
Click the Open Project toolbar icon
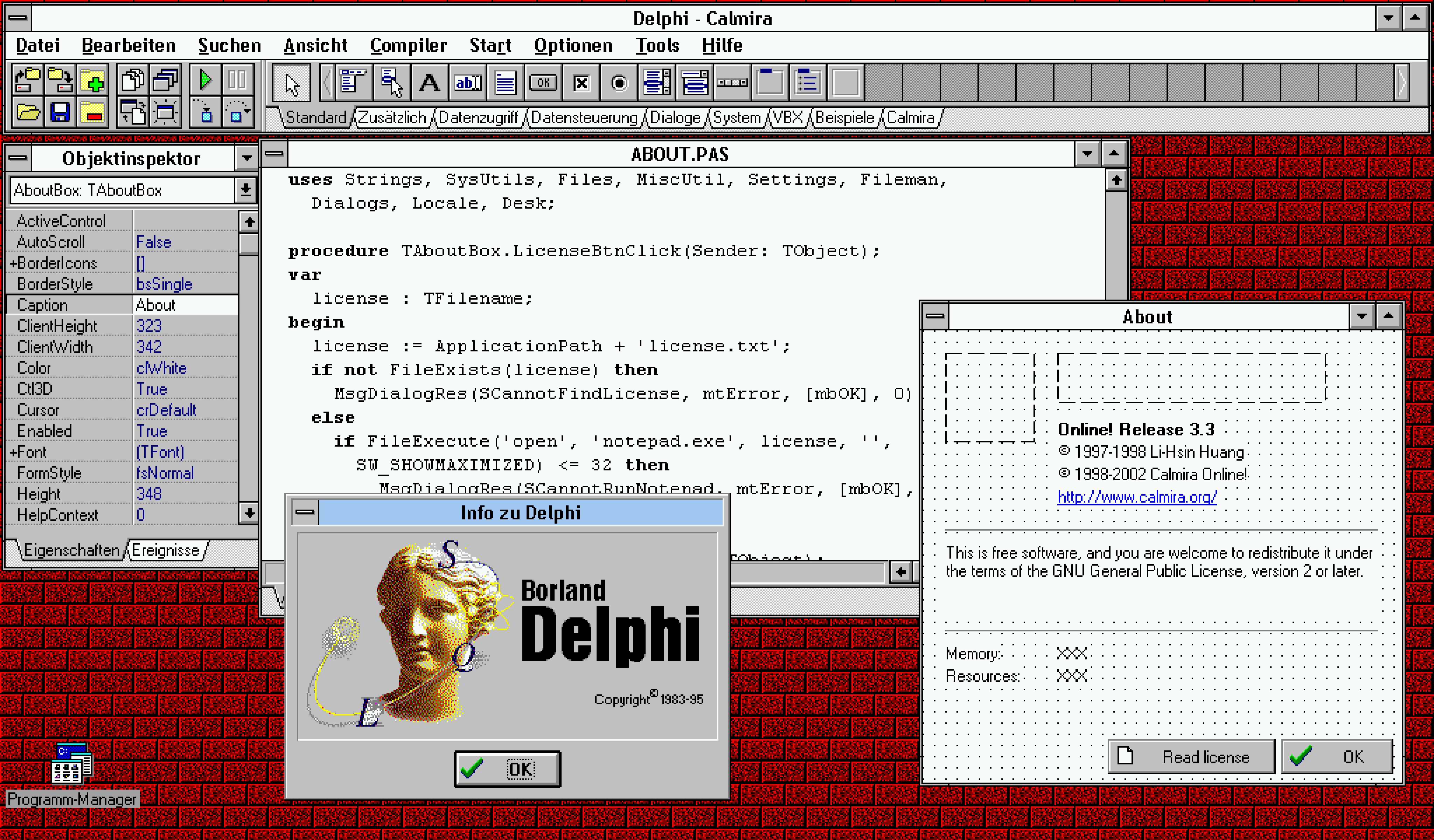pyautogui.click(x=27, y=80)
